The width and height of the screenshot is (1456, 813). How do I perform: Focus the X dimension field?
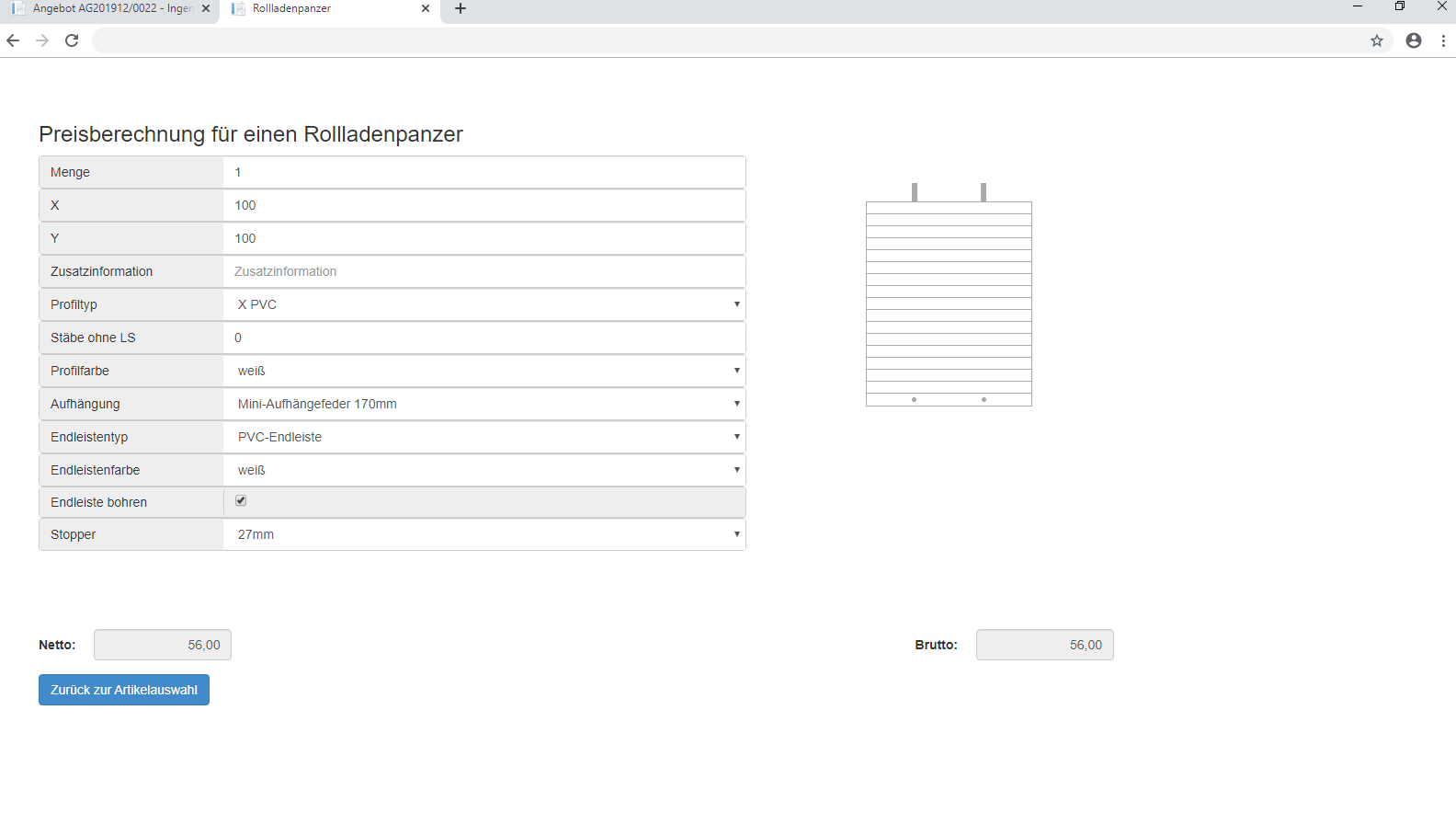pyautogui.click(x=484, y=205)
